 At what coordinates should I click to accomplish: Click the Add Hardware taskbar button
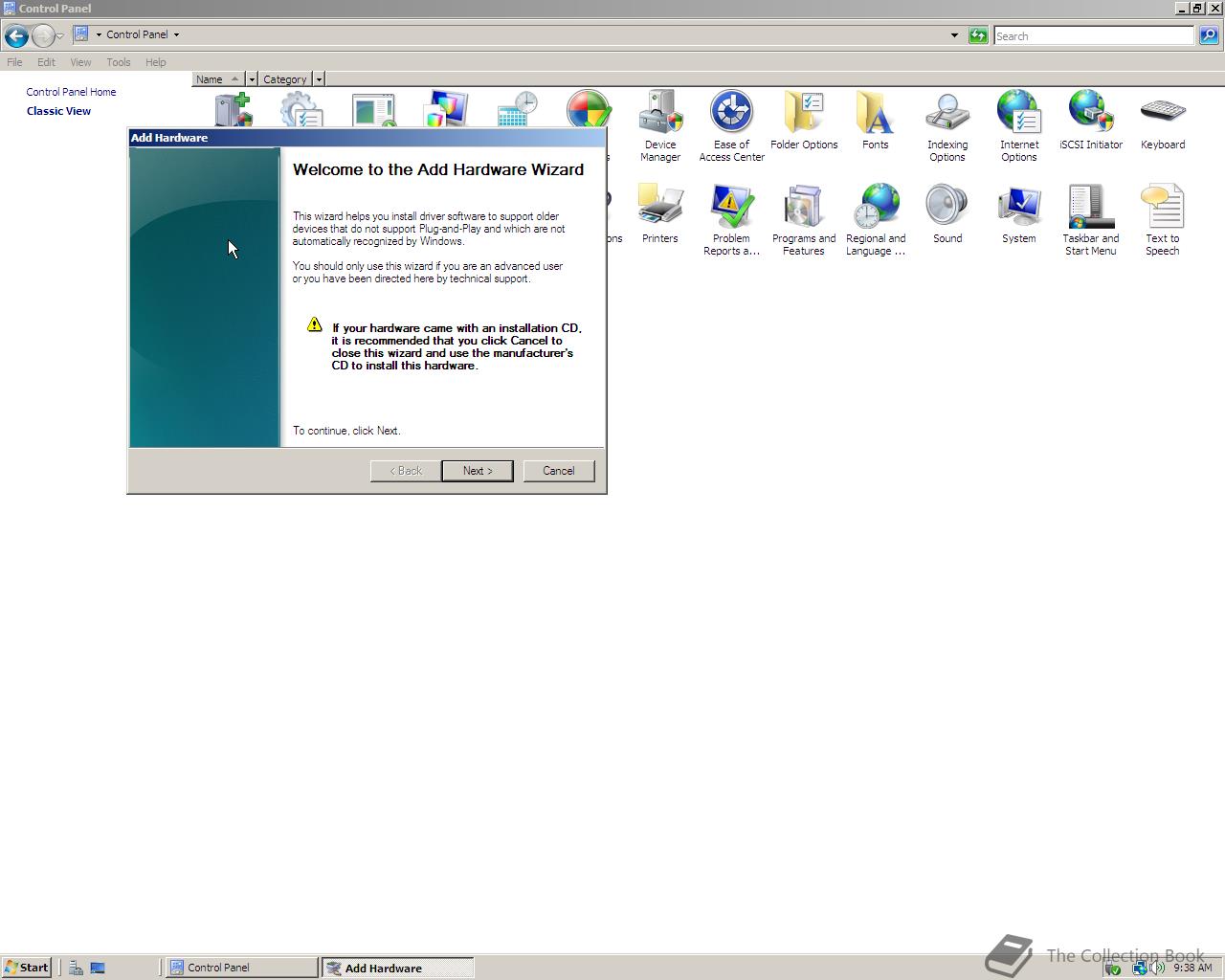pos(397,968)
